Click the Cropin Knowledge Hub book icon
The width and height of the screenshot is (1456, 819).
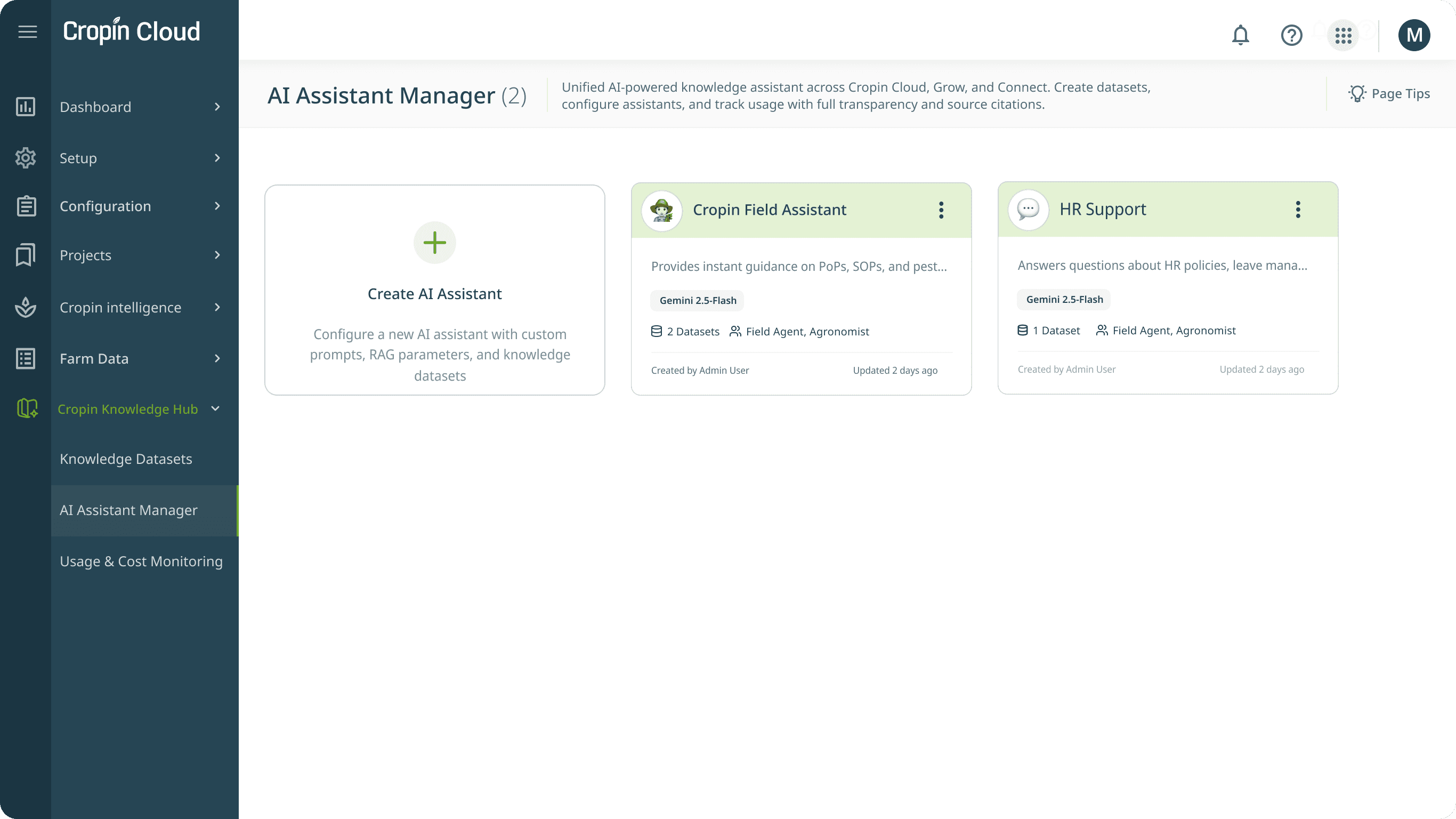pos(27,408)
